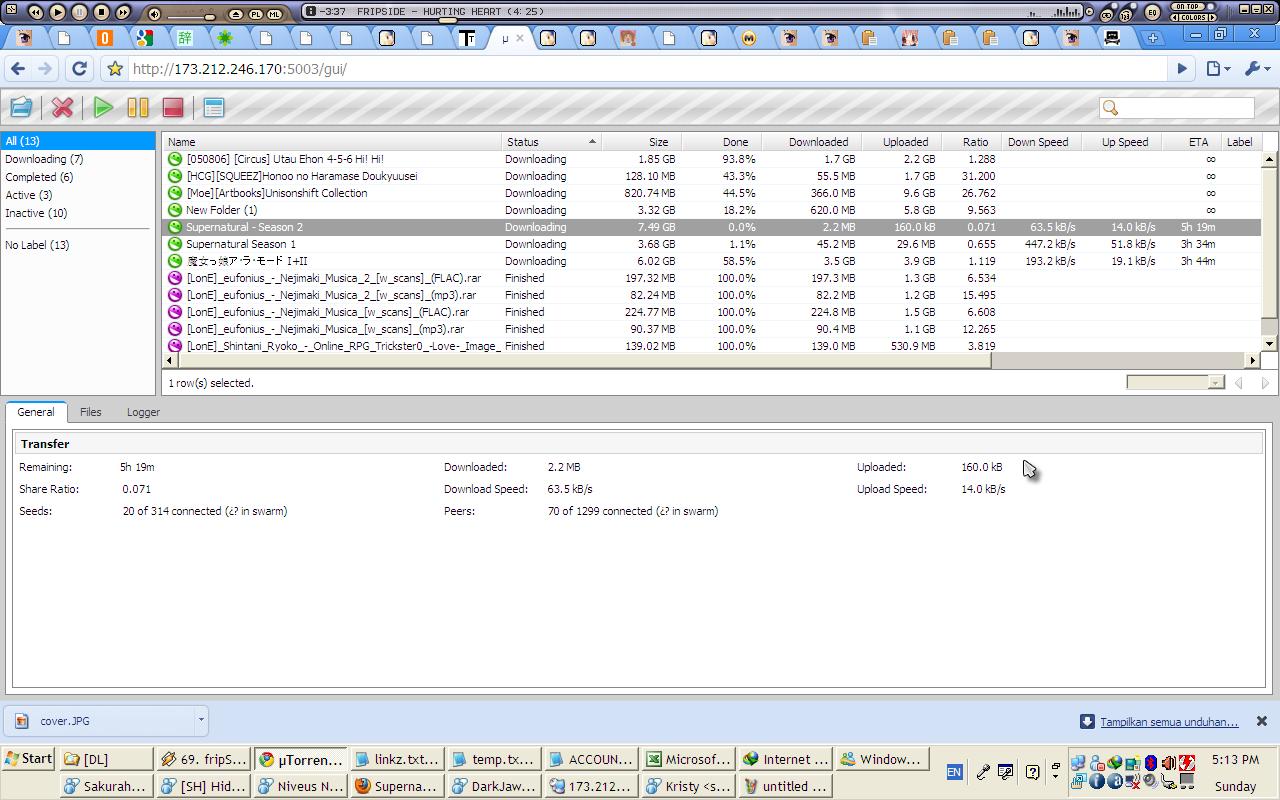Screen dimensions: 1280x800
Task: Switch to the Files tab
Action: coord(90,412)
